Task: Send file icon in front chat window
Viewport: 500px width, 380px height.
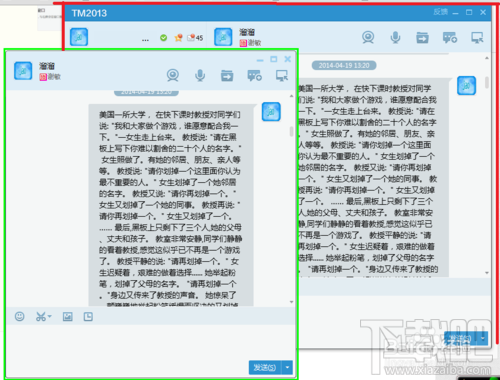Action: point(227,75)
